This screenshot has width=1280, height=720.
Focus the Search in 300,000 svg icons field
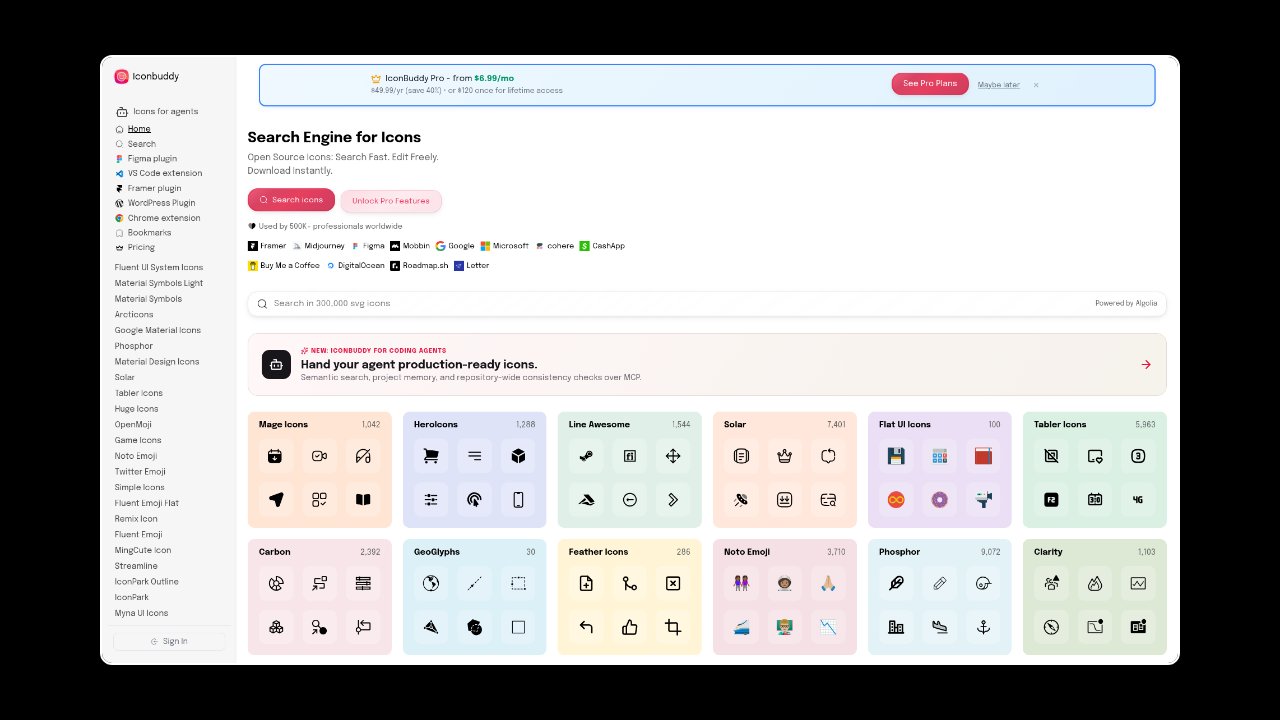point(707,303)
